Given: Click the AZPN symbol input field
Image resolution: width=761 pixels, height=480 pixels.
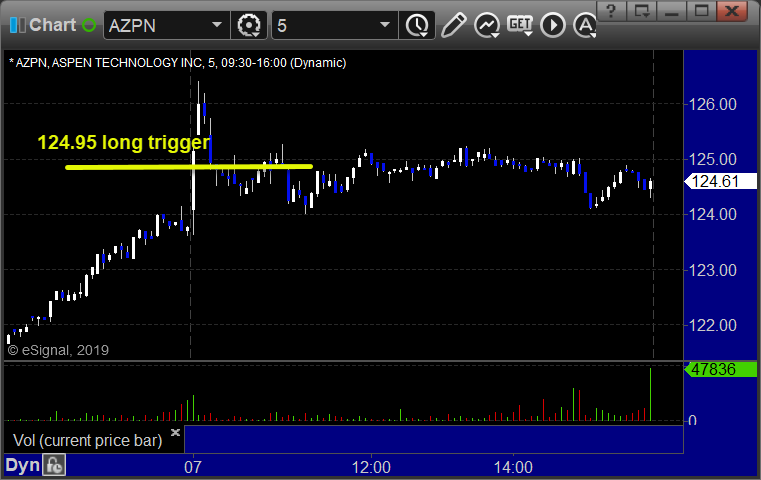Looking at the screenshot, I should (166, 25).
